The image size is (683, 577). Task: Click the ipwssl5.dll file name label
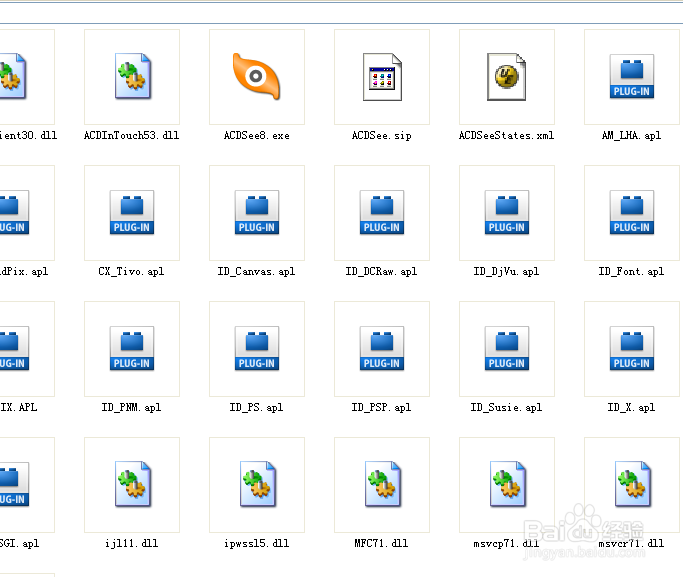[x=257, y=543]
